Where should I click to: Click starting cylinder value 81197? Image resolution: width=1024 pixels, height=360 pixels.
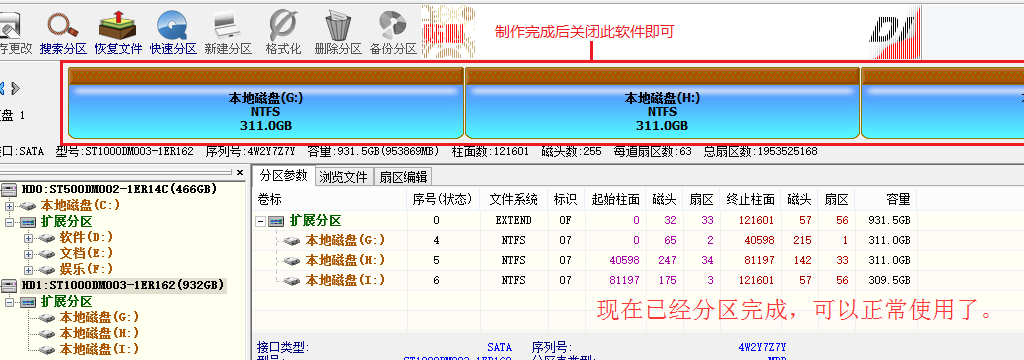point(624,281)
